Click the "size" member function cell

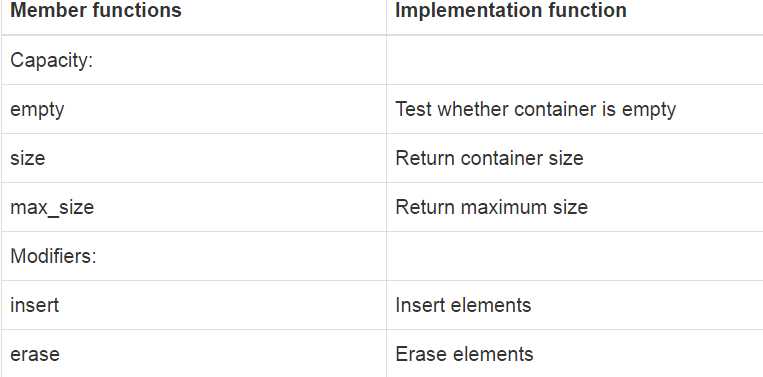click(194, 158)
